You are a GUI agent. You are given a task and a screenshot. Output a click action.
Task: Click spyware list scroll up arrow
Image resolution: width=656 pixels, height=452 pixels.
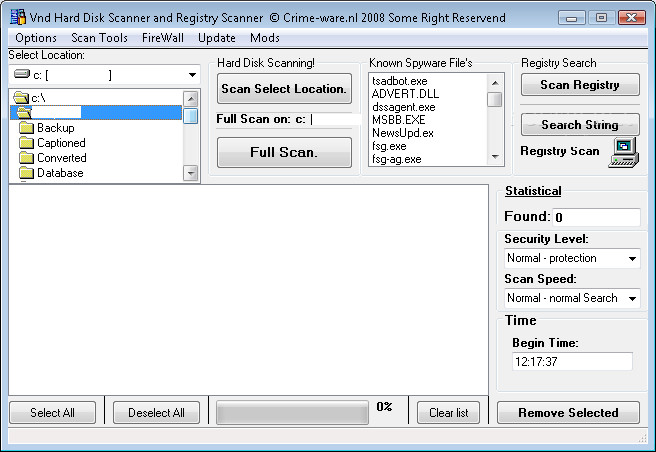click(x=495, y=83)
